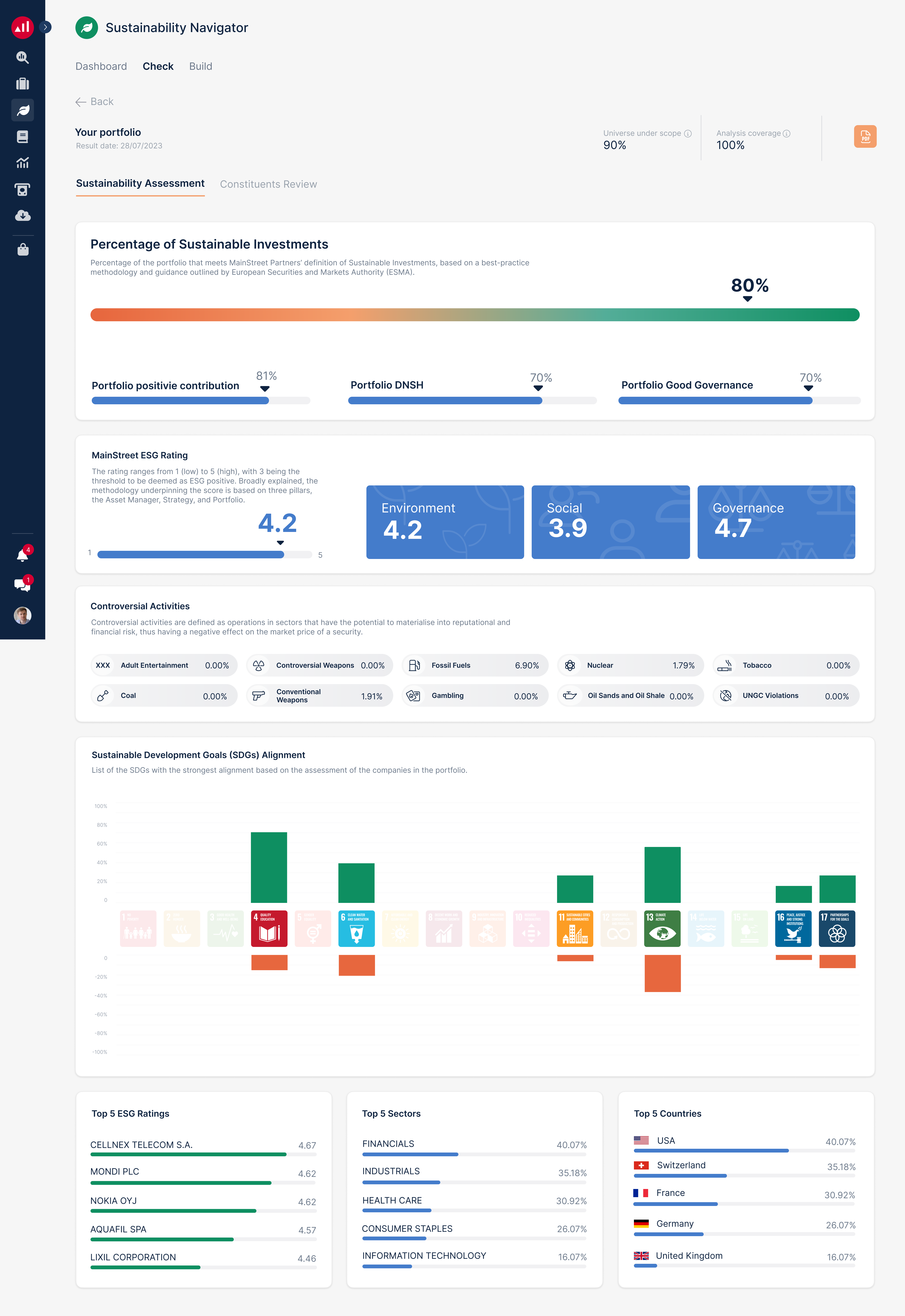Open the chart analytics sidebar icon
The width and height of the screenshot is (905, 1316).
coord(23,163)
